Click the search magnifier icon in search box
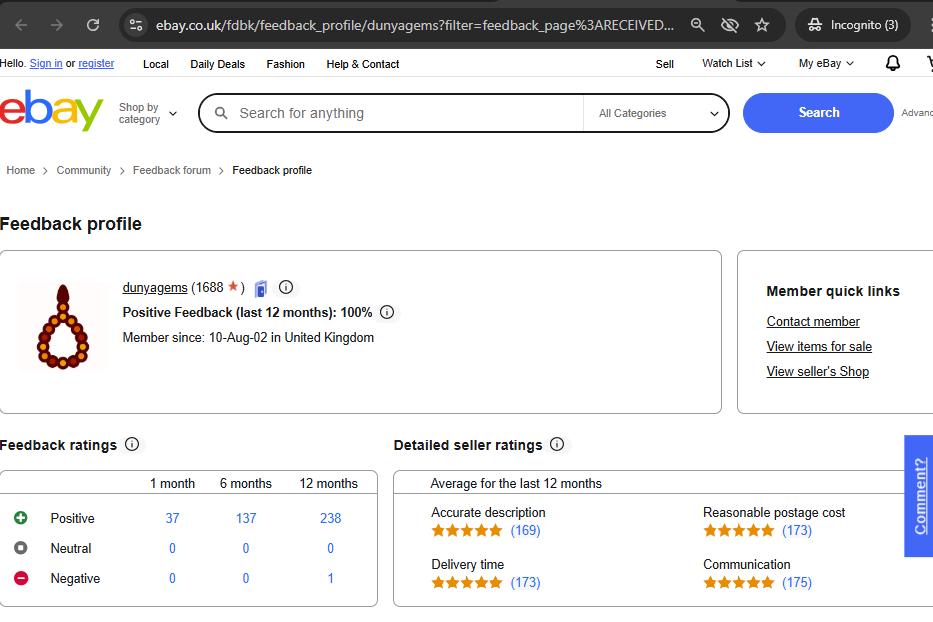The width and height of the screenshot is (933, 622). (221, 112)
